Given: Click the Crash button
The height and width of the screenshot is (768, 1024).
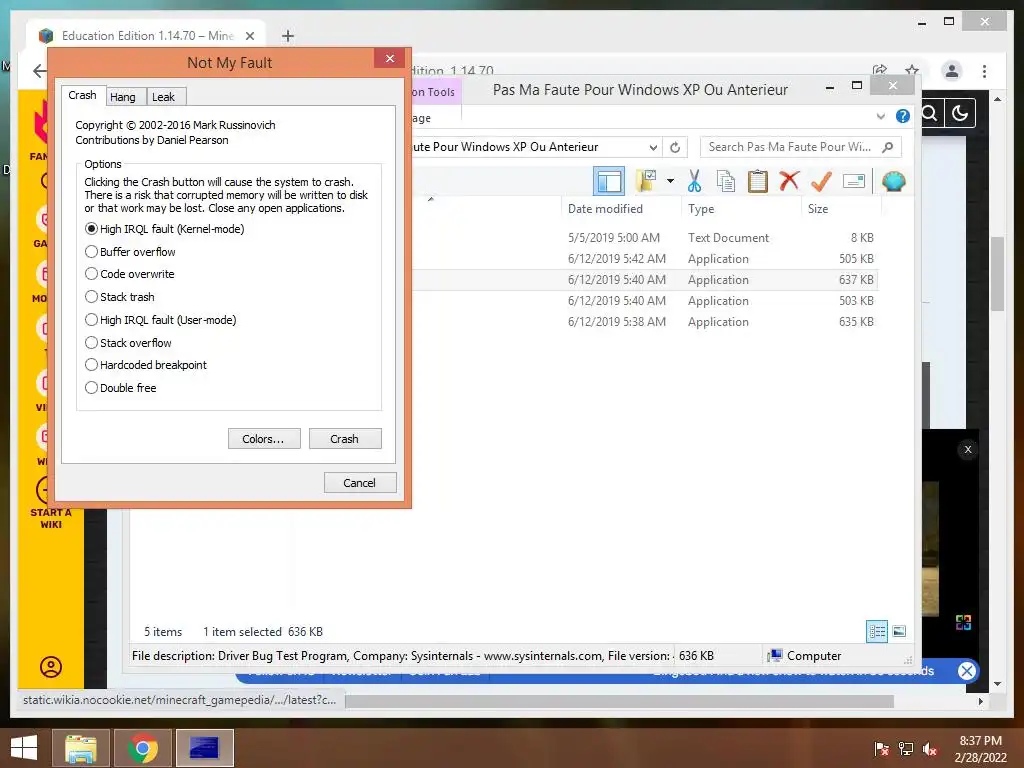Looking at the screenshot, I should pyautogui.click(x=345, y=439).
